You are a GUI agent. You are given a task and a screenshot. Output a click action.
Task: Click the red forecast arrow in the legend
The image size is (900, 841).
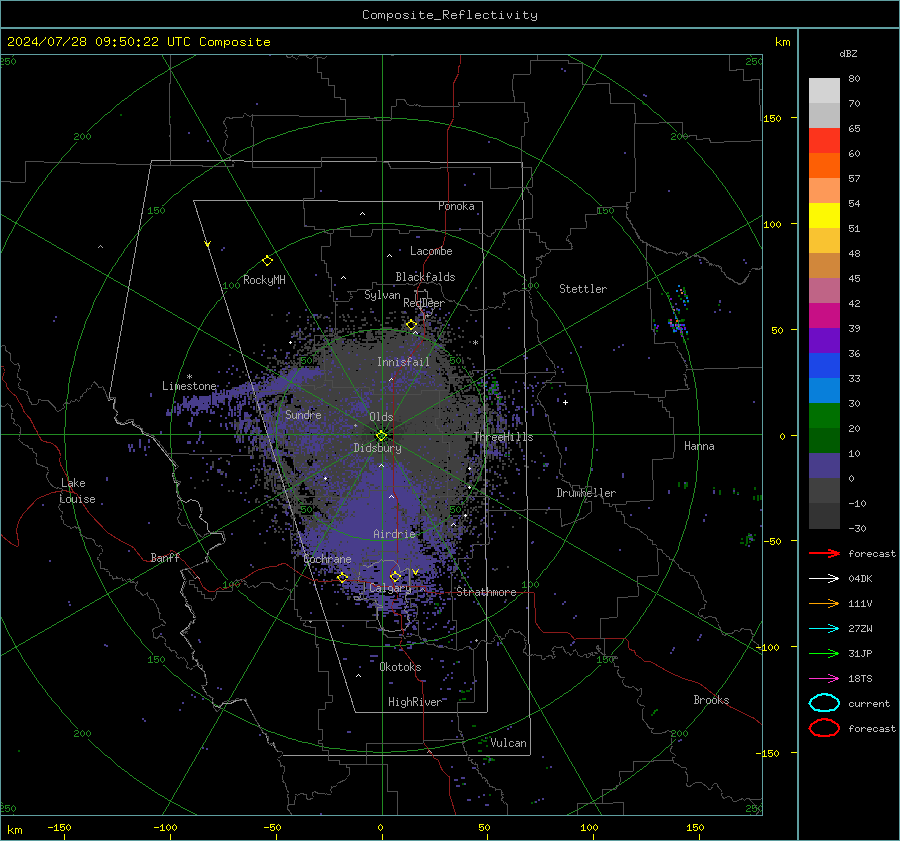pyautogui.click(x=824, y=553)
